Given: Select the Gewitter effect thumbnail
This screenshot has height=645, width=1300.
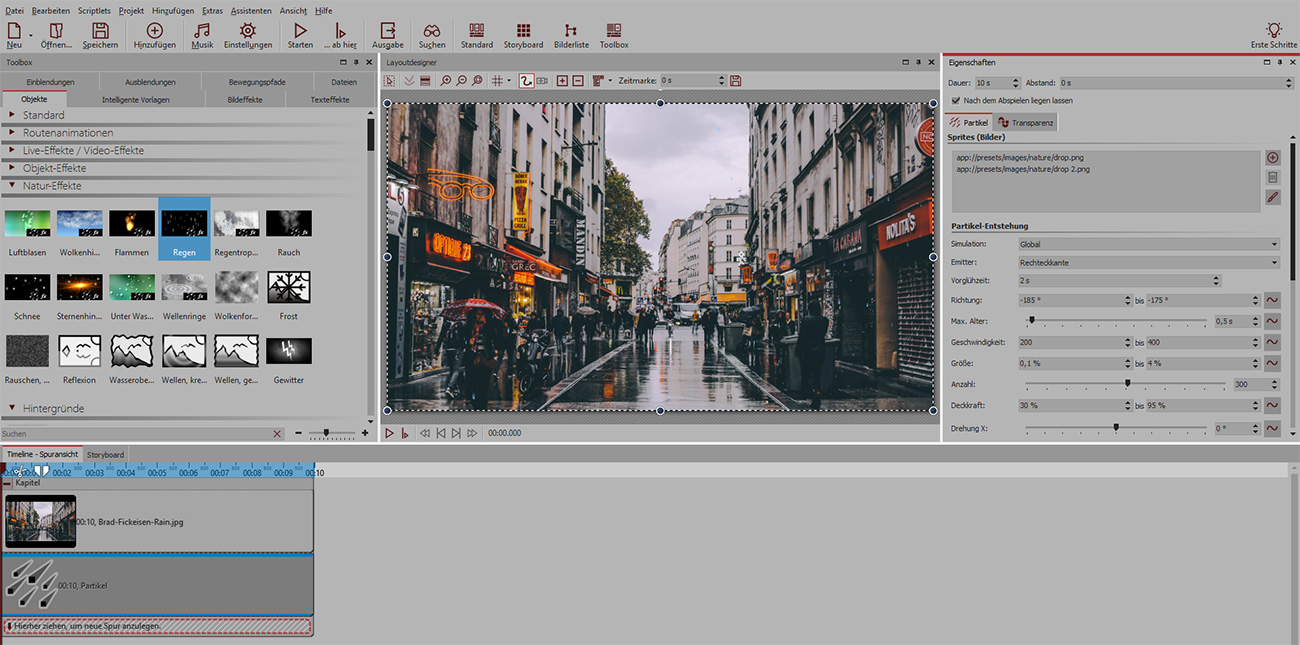Looking at the screenshot, I should pos(288,351).
